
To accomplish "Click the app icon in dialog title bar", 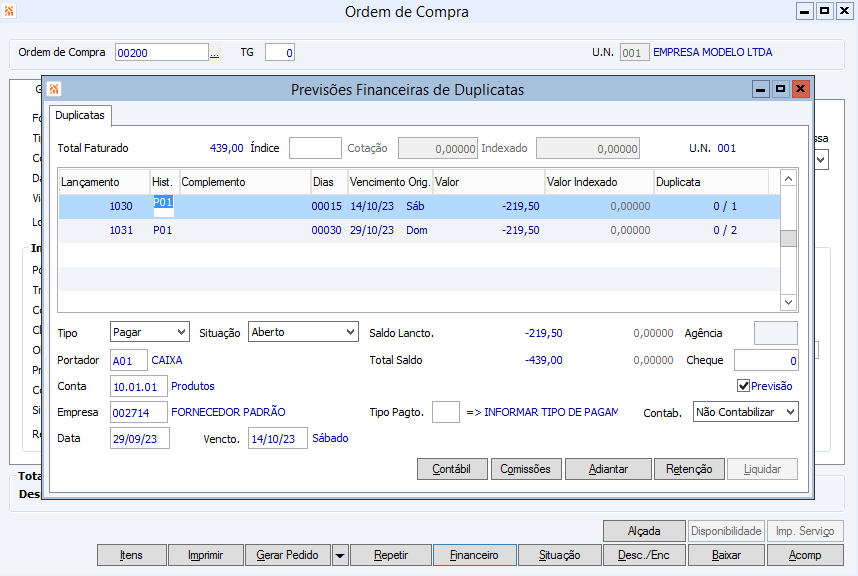I will pos(54,89).
